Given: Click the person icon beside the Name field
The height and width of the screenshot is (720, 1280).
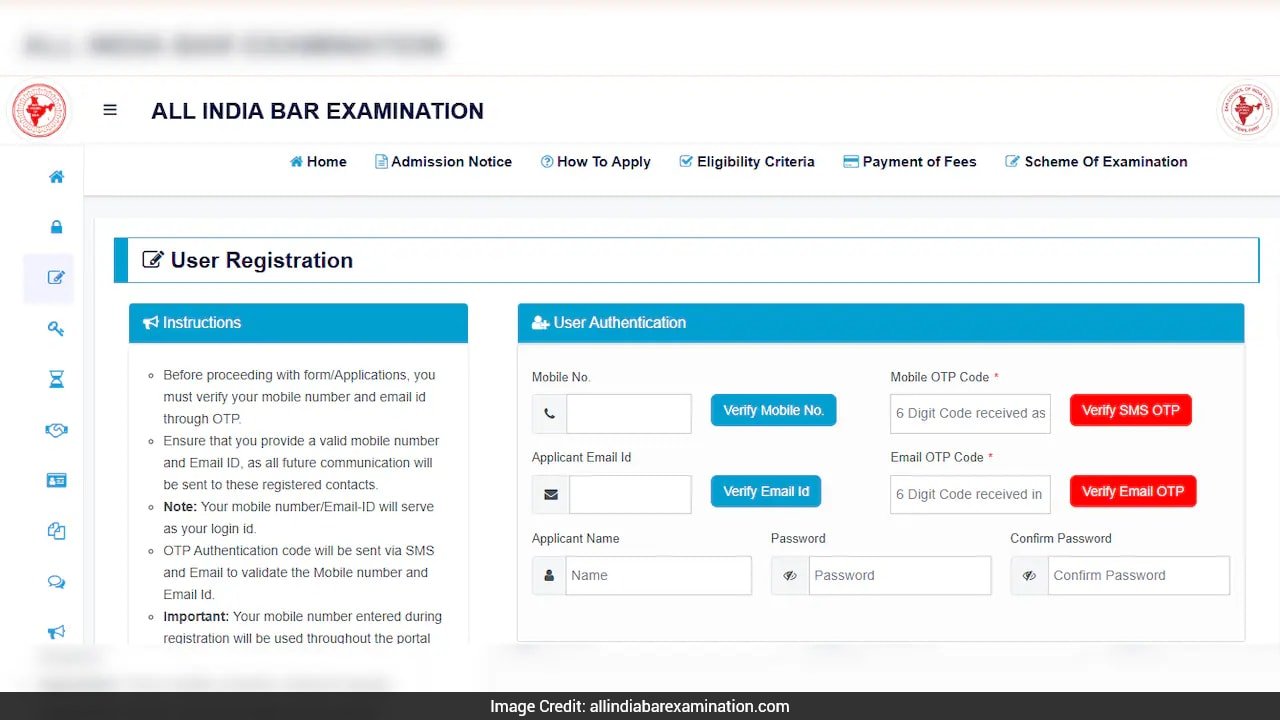Looking at the screenshot, I should pos(549,576).
